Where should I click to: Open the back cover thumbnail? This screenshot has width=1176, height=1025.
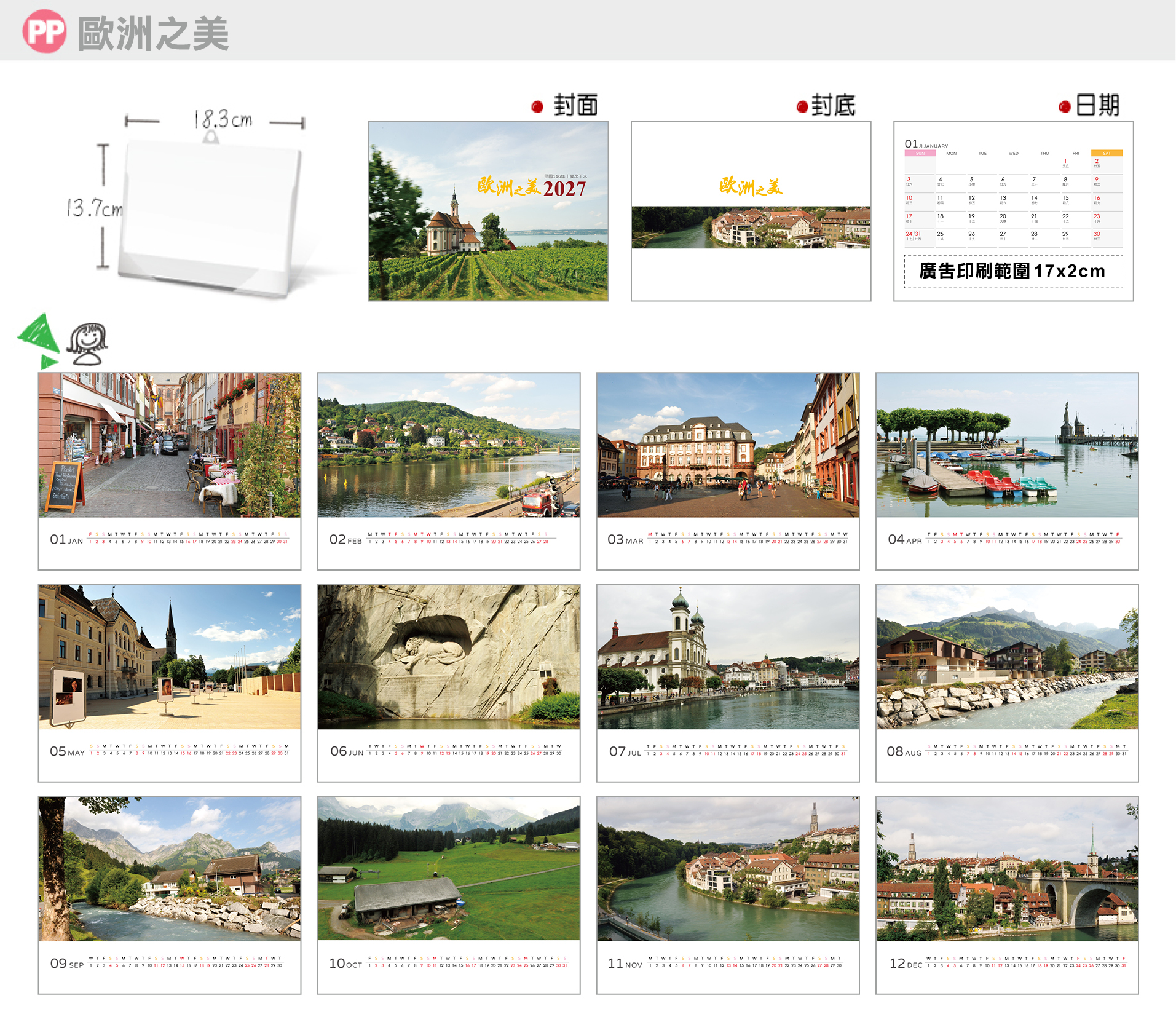pyautogui.click(x=751, y=211)
